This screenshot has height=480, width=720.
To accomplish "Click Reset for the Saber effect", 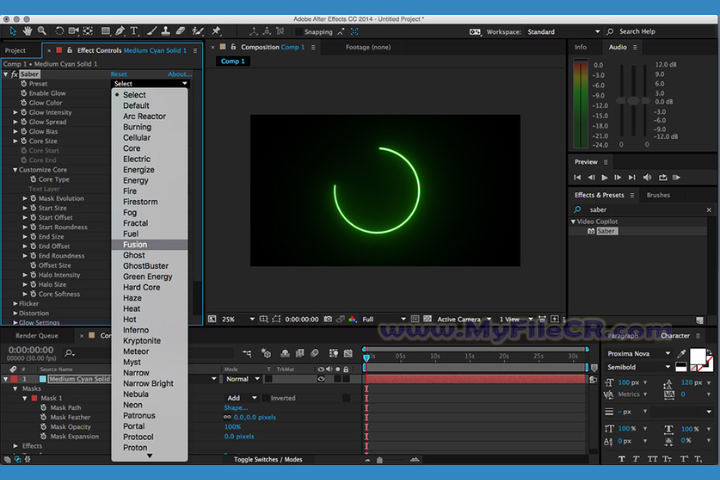I will coord(119,74).
